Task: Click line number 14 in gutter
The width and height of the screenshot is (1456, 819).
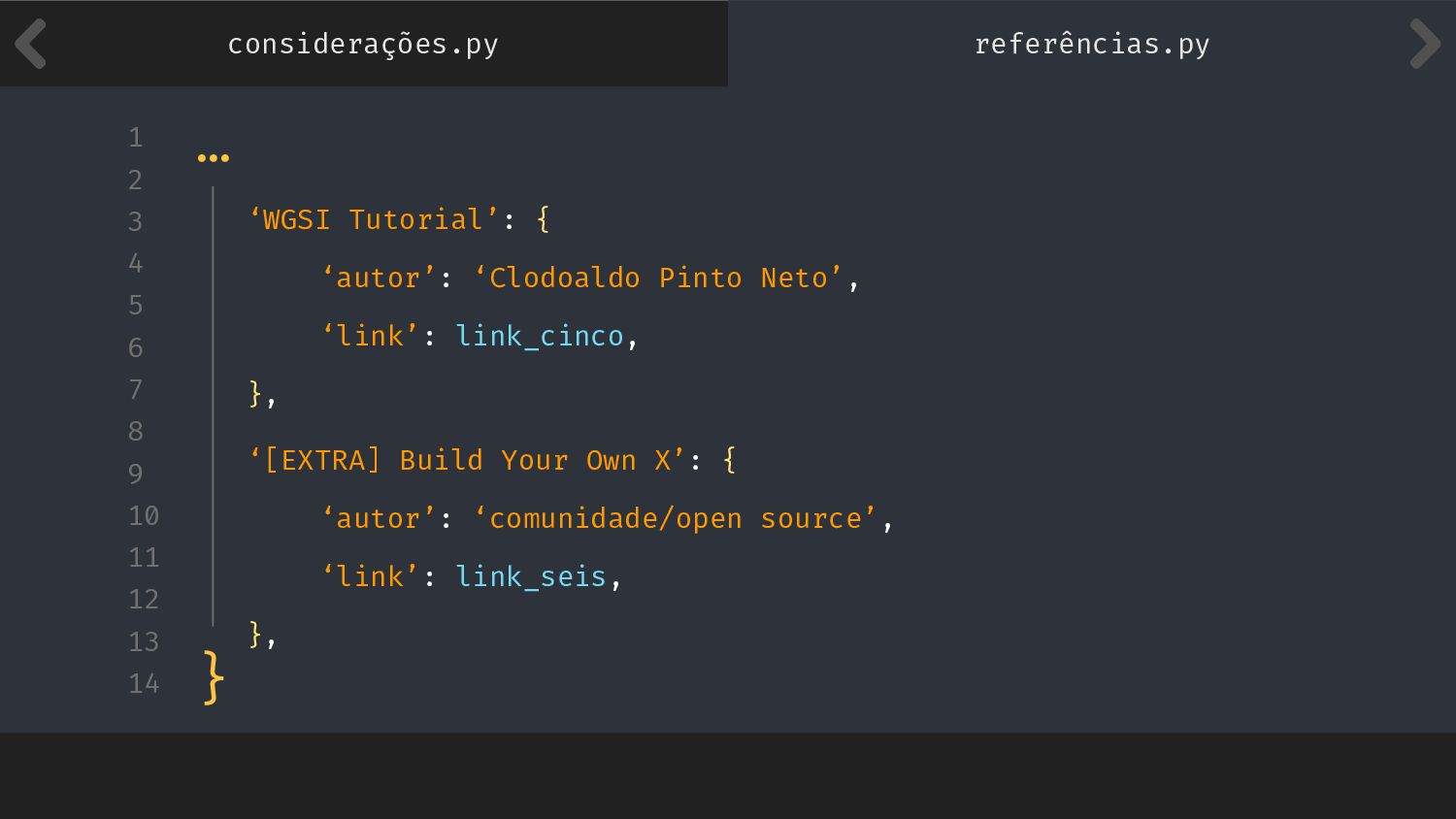Action: (144, 684)
